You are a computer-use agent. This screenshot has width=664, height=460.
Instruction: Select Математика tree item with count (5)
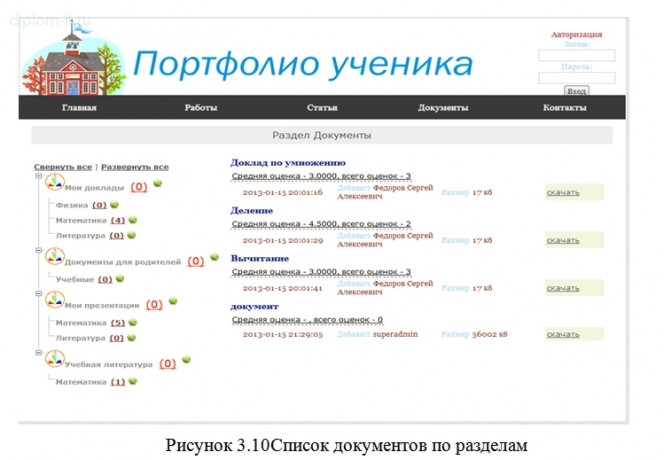pyautogui.click(x=81, y=323)
